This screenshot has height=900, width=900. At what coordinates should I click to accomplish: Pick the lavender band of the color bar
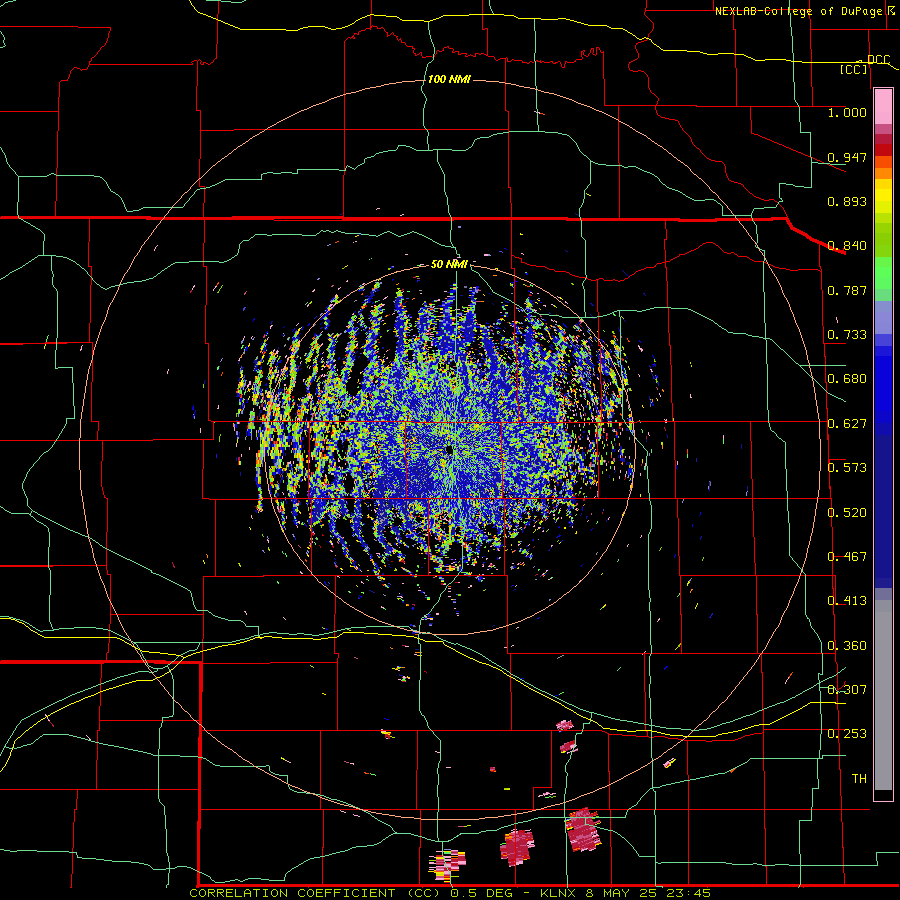click(883, 317)
